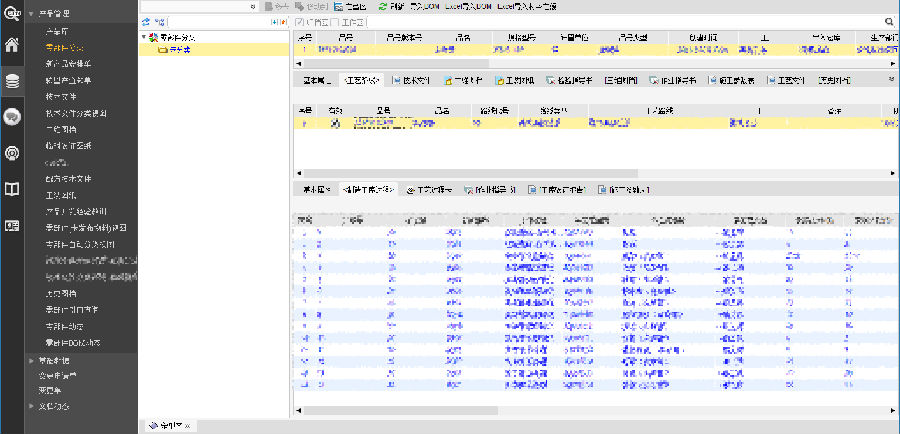Click the magnifier search icon on the filter bar
Image resolution: width=900 pixels, height=434 pixels.
point(890,21)
